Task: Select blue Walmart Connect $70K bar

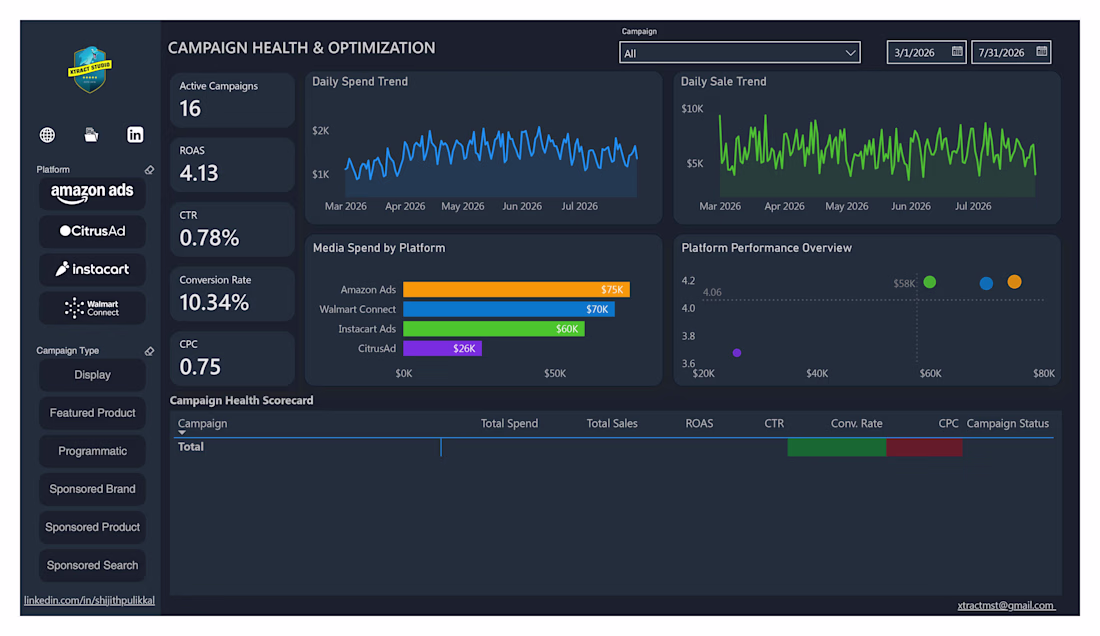Action: (x=509, y=309)
